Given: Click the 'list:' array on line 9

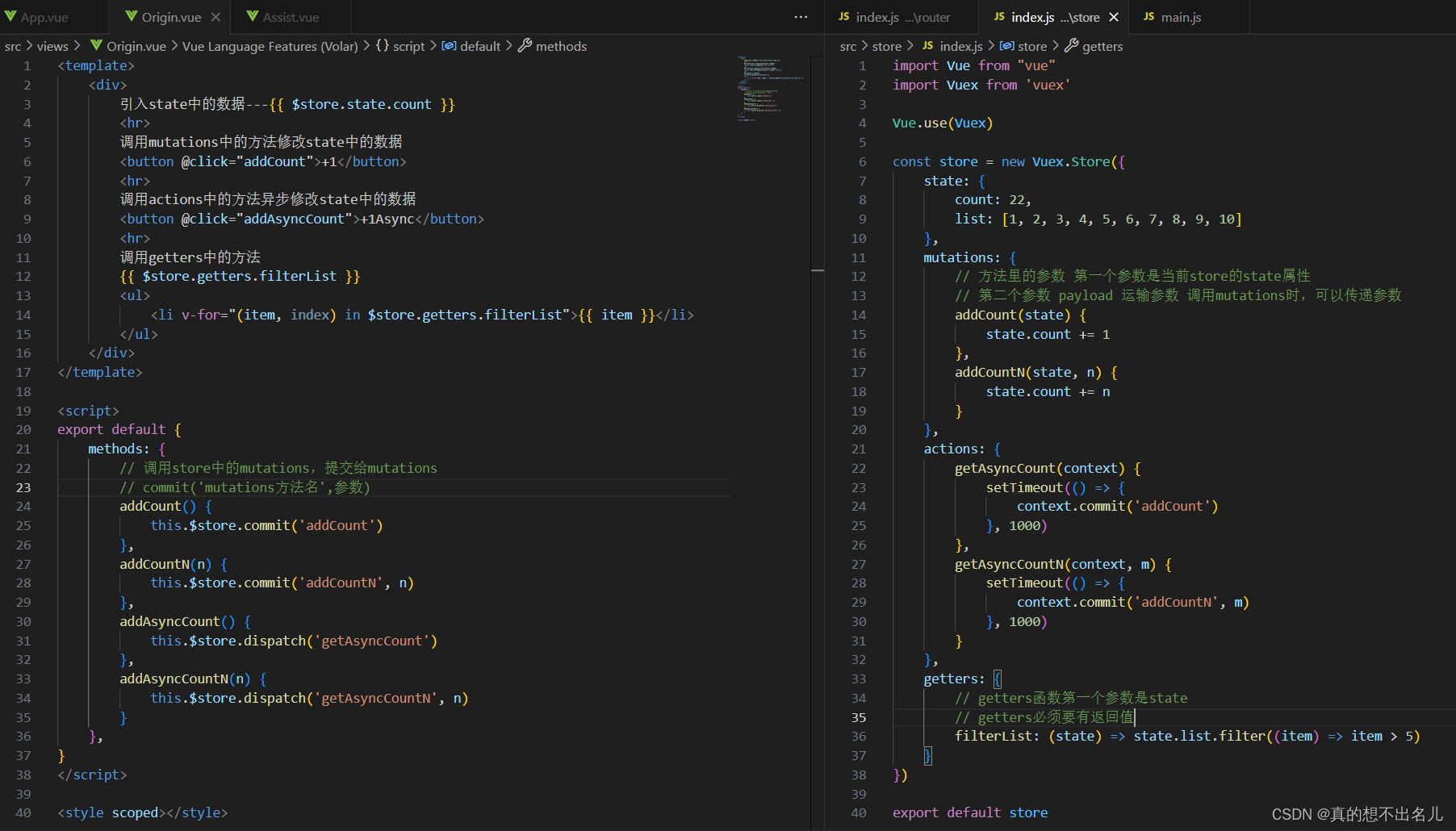Looking at the screenshot, I should click(1098, 219).
